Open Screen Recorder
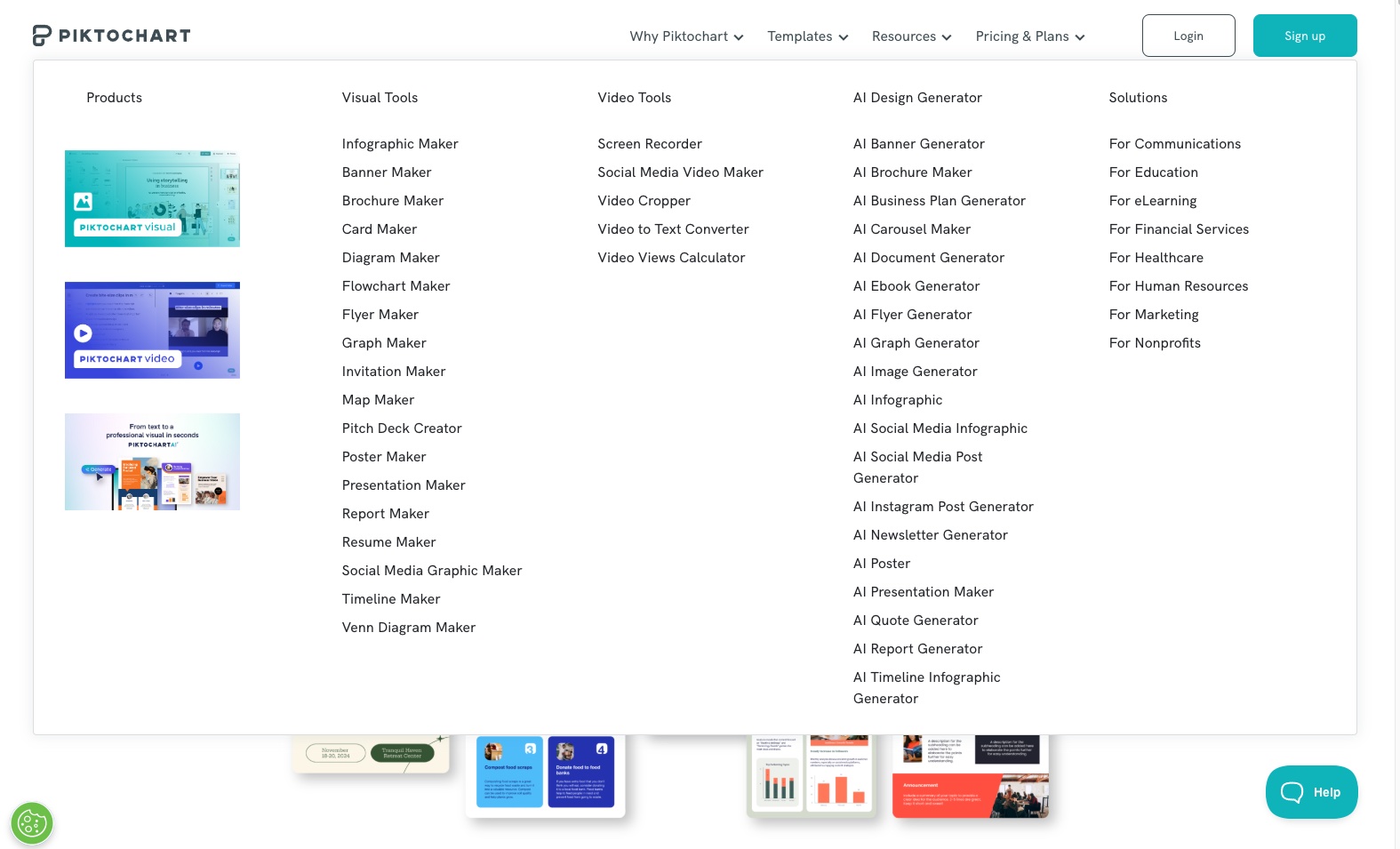This screenshot has height=849, width=1400. tap(650, 144)
